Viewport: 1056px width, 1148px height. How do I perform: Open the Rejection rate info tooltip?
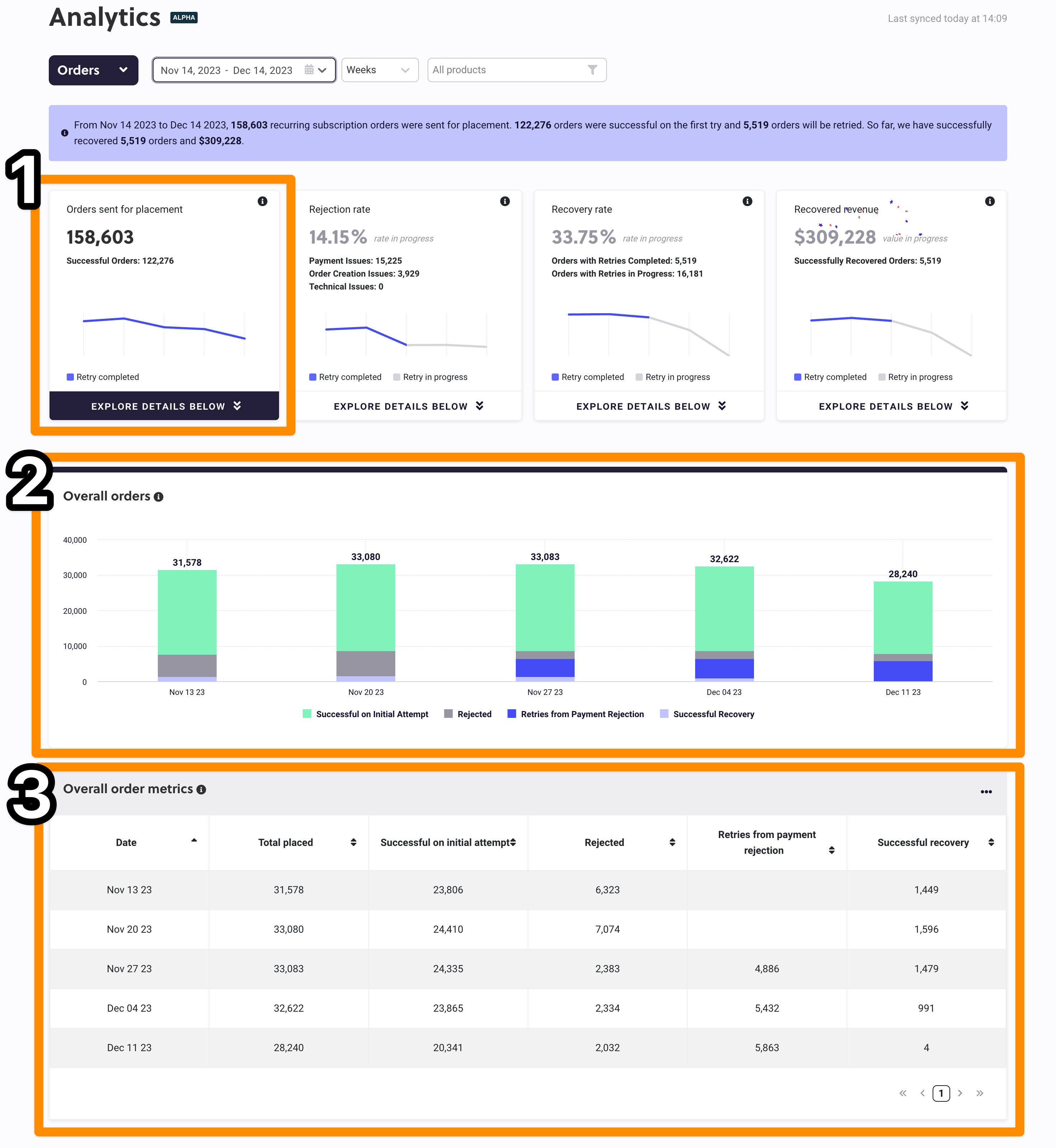505,201
